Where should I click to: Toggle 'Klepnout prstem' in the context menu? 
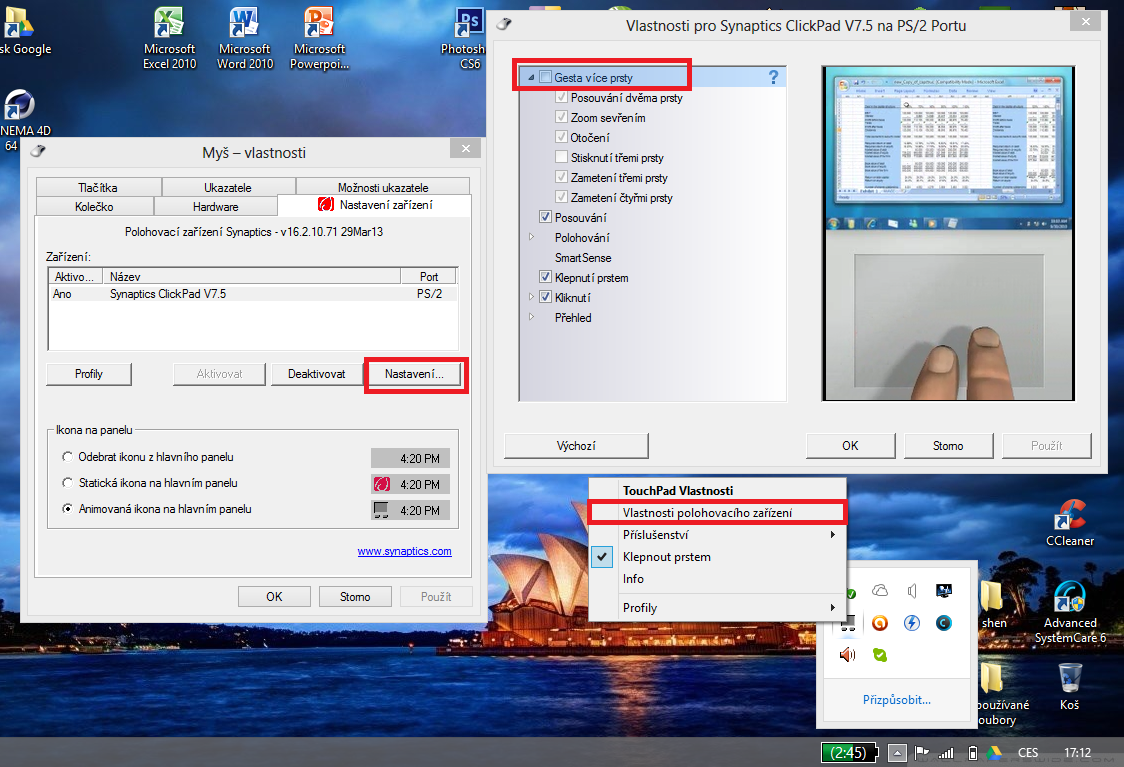(x=717, y=557)
